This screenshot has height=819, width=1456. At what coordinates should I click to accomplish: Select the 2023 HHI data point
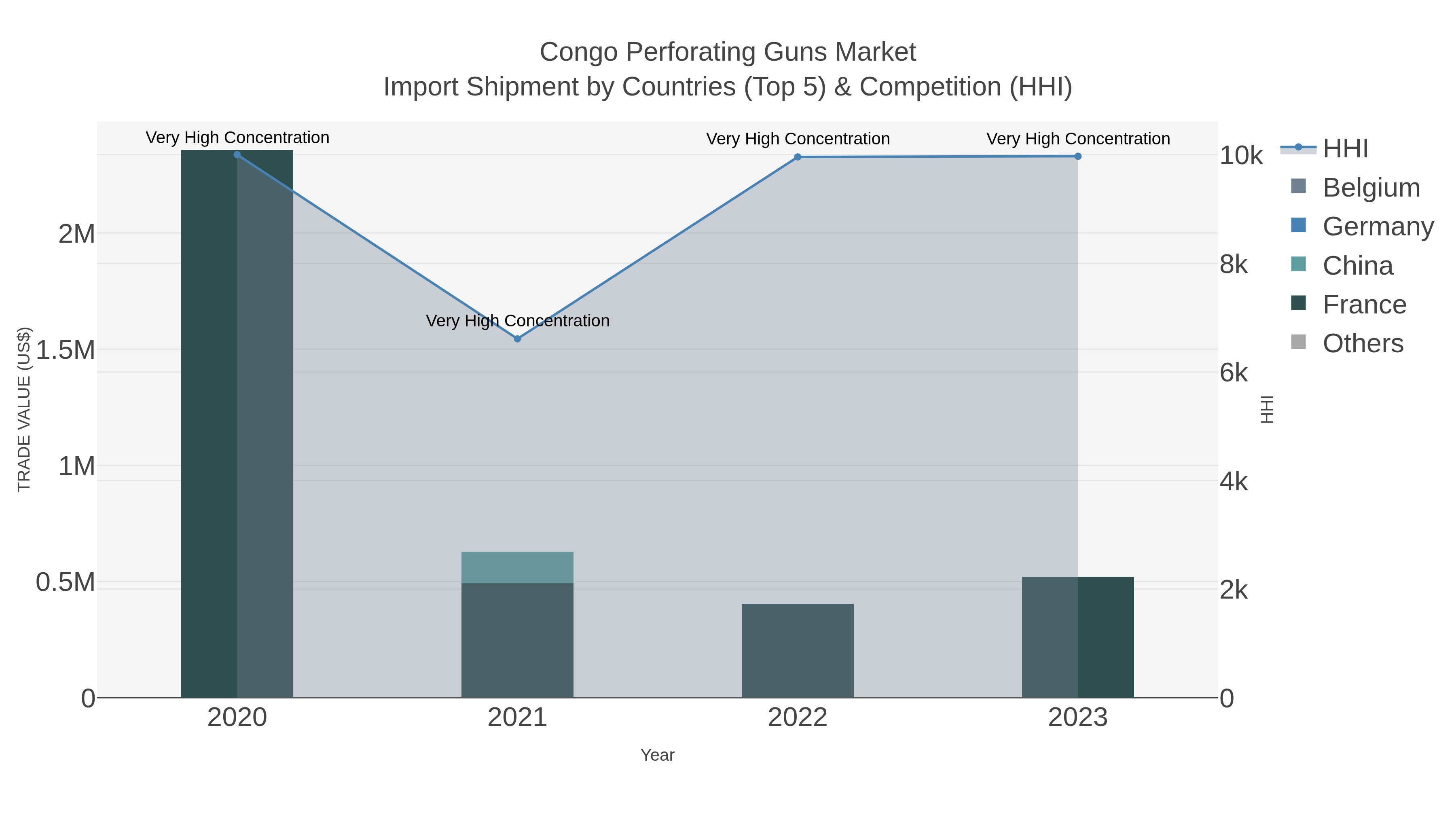[x=1078, y=157]
